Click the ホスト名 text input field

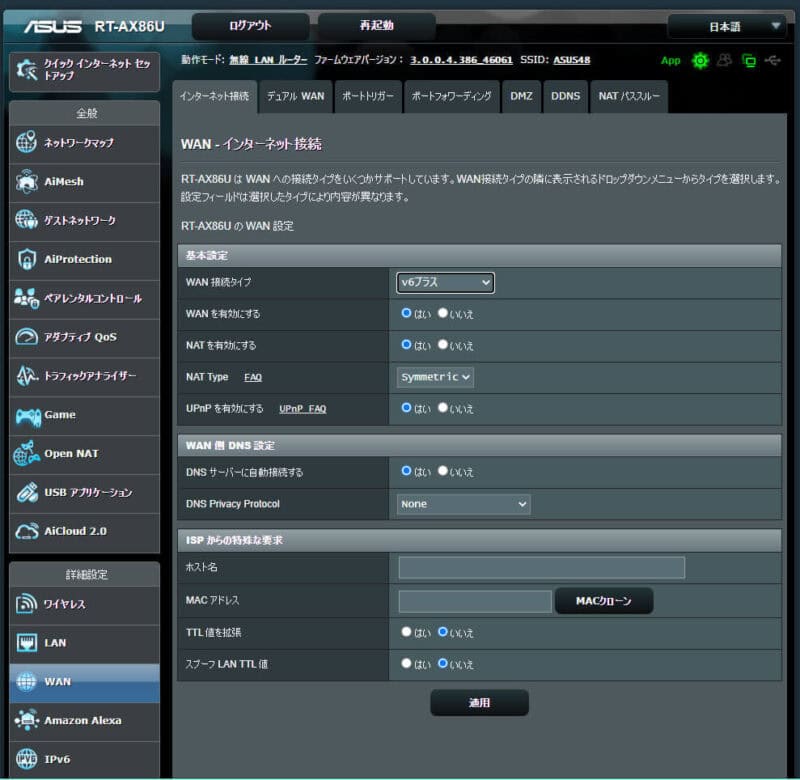click(541, 568)
